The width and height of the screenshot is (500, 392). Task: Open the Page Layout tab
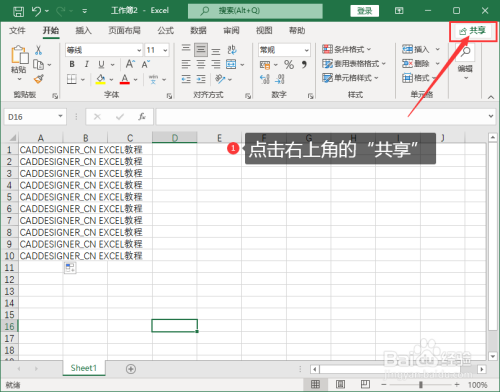point(124,31)
